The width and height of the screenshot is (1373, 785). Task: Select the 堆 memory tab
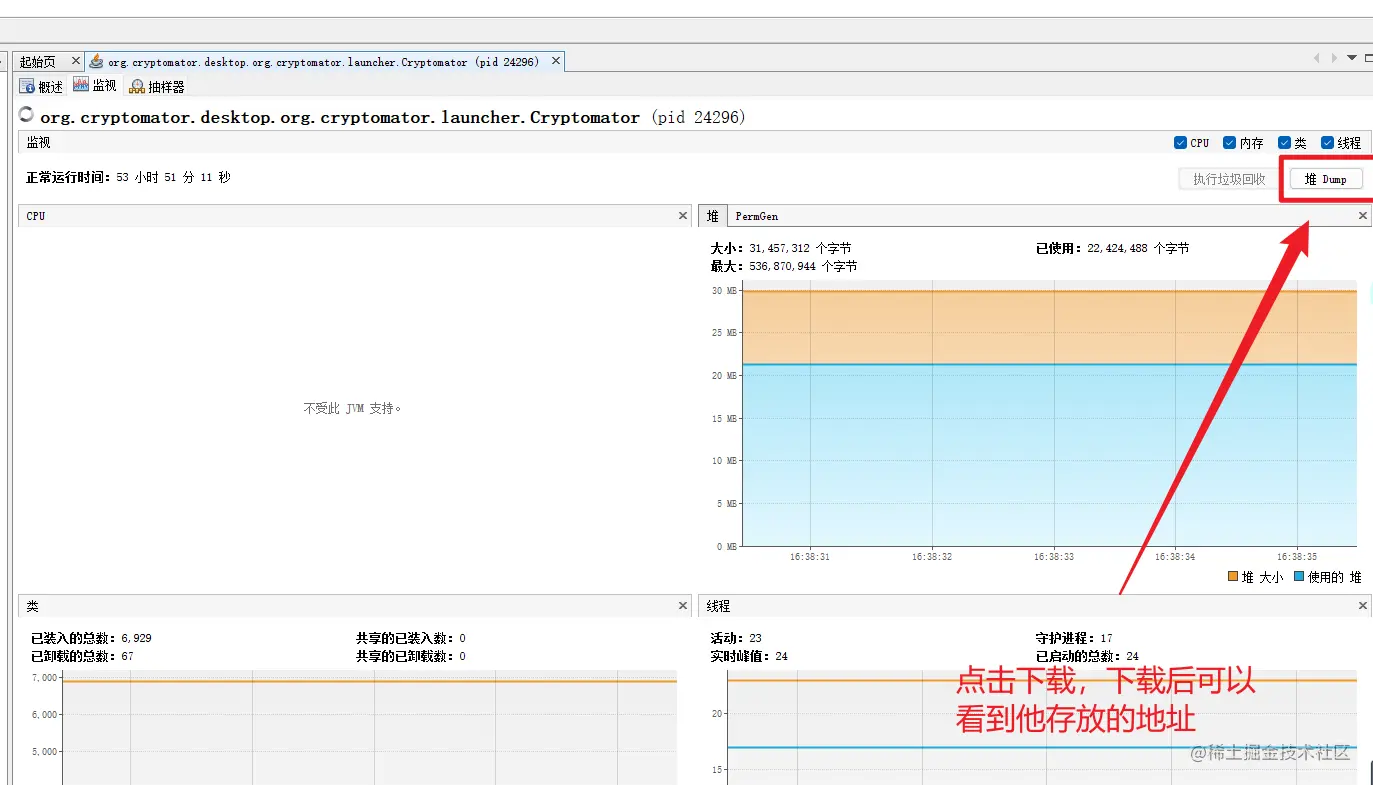[713, 216]
